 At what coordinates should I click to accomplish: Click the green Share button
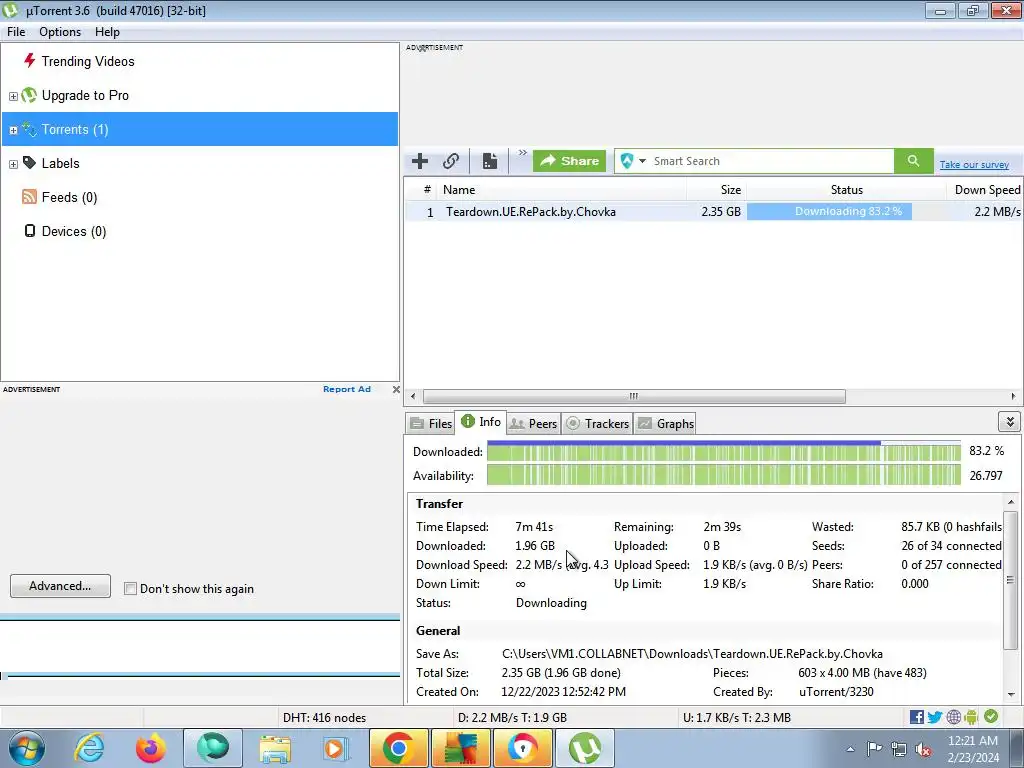[x=569, y=161]
